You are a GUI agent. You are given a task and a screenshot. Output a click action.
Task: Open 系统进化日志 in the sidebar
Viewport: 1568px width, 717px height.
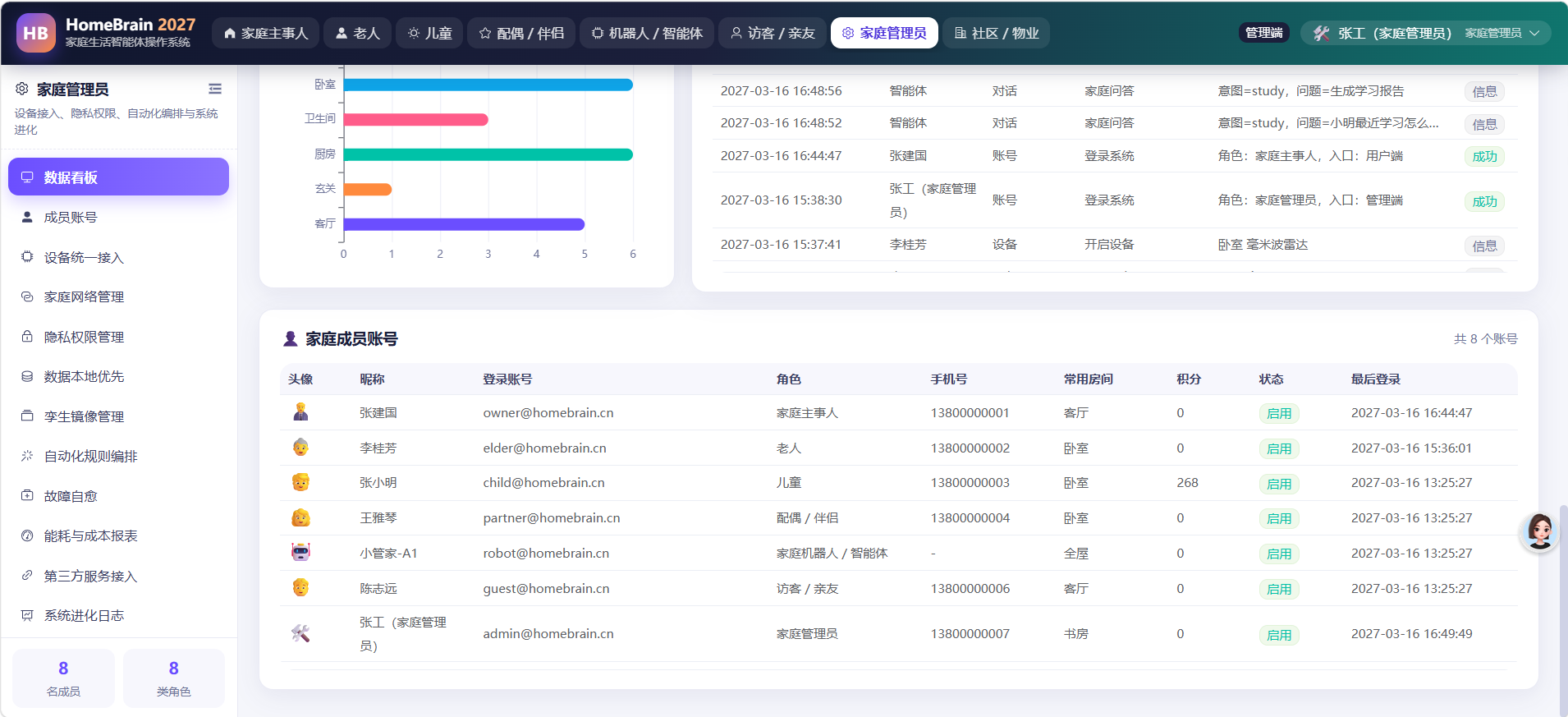click(118, 616)
